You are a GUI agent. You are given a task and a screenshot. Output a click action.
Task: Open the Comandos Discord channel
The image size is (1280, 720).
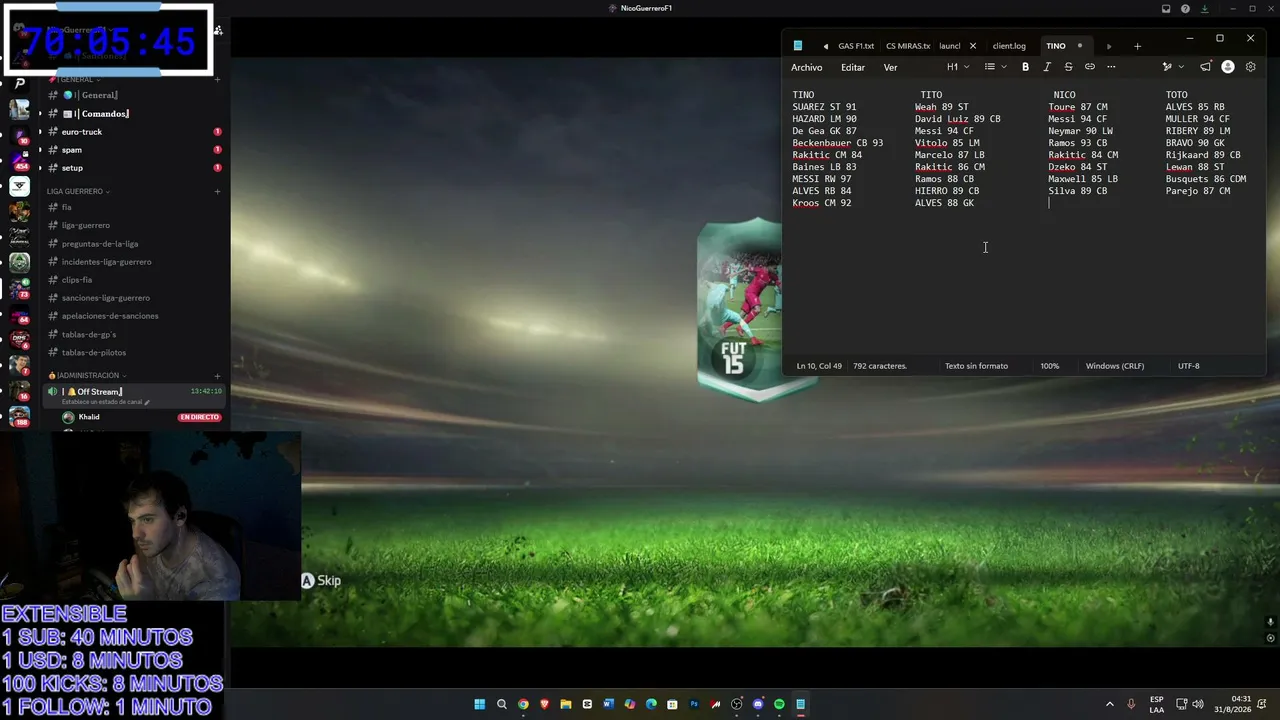point(97,114)
